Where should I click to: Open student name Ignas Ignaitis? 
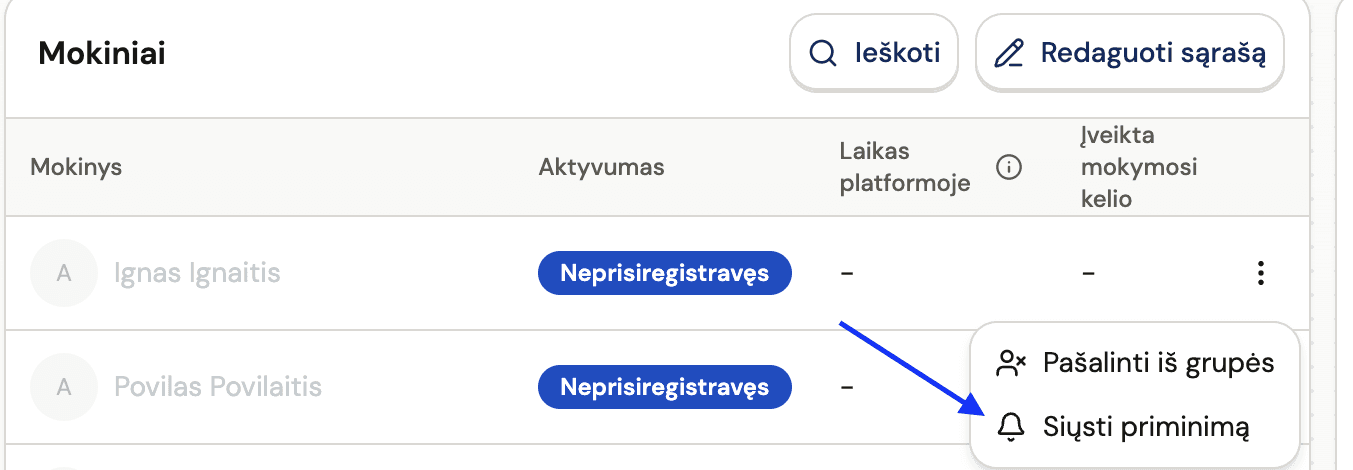pos(197,273)
